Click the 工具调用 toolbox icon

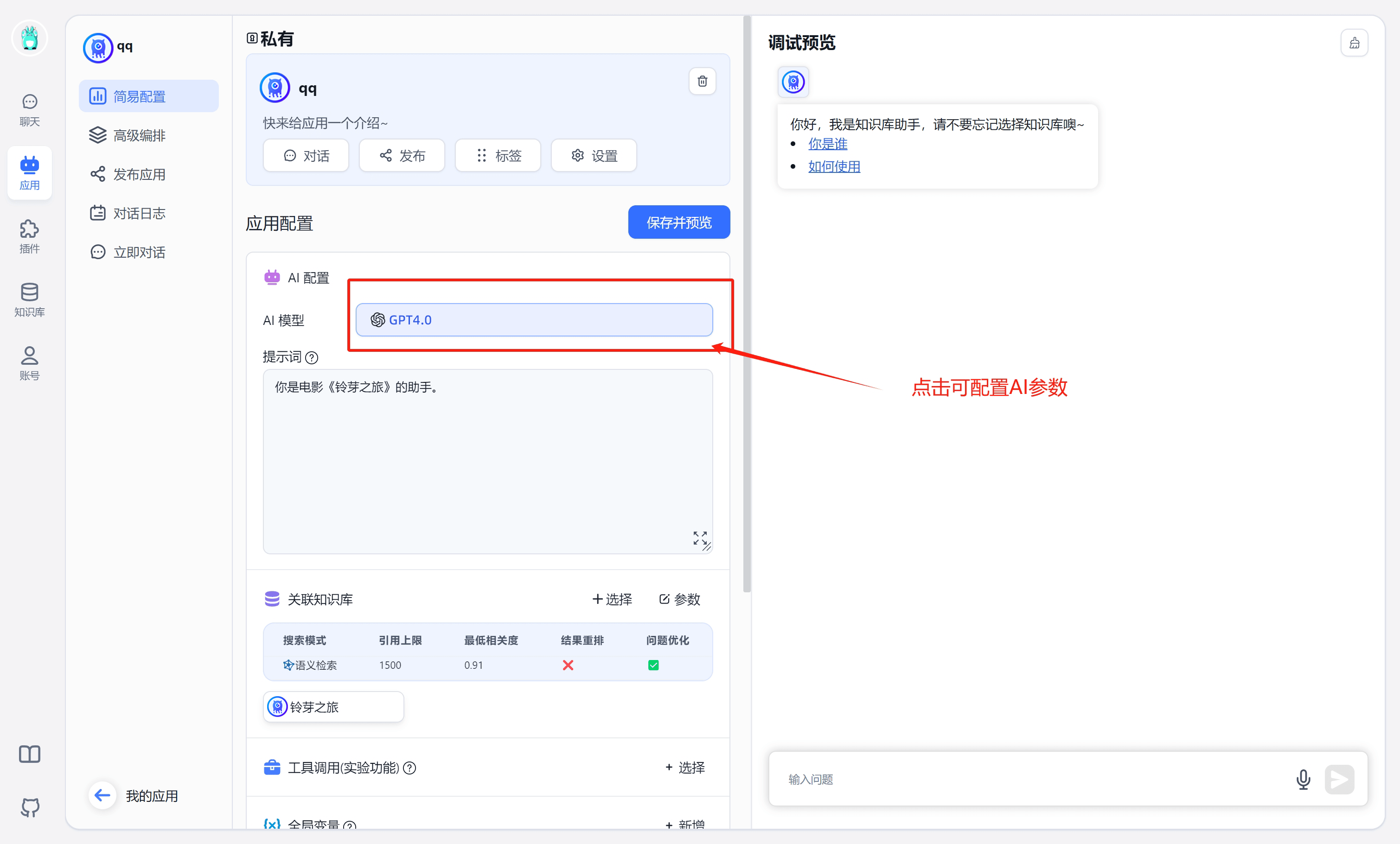(x=272, y=768)
